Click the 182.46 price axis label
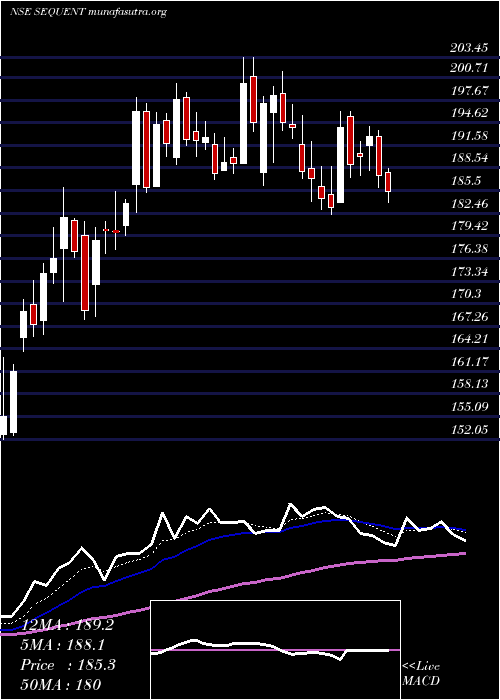The height and width of the screenshot is (700, 500). 469,204
